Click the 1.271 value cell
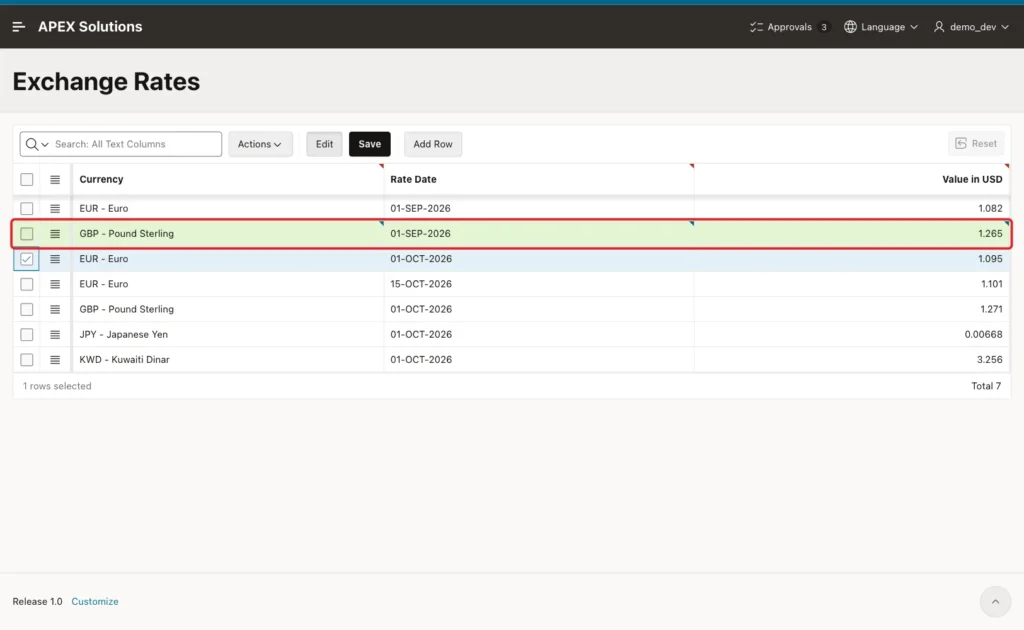The height and width of the screenshot is (630, 1024). point(852,309)
